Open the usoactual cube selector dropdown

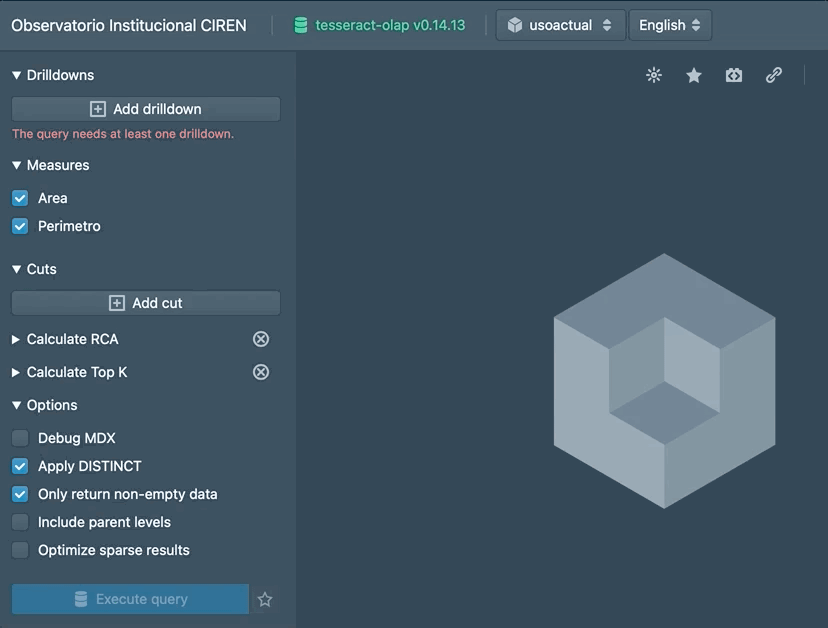560,25
